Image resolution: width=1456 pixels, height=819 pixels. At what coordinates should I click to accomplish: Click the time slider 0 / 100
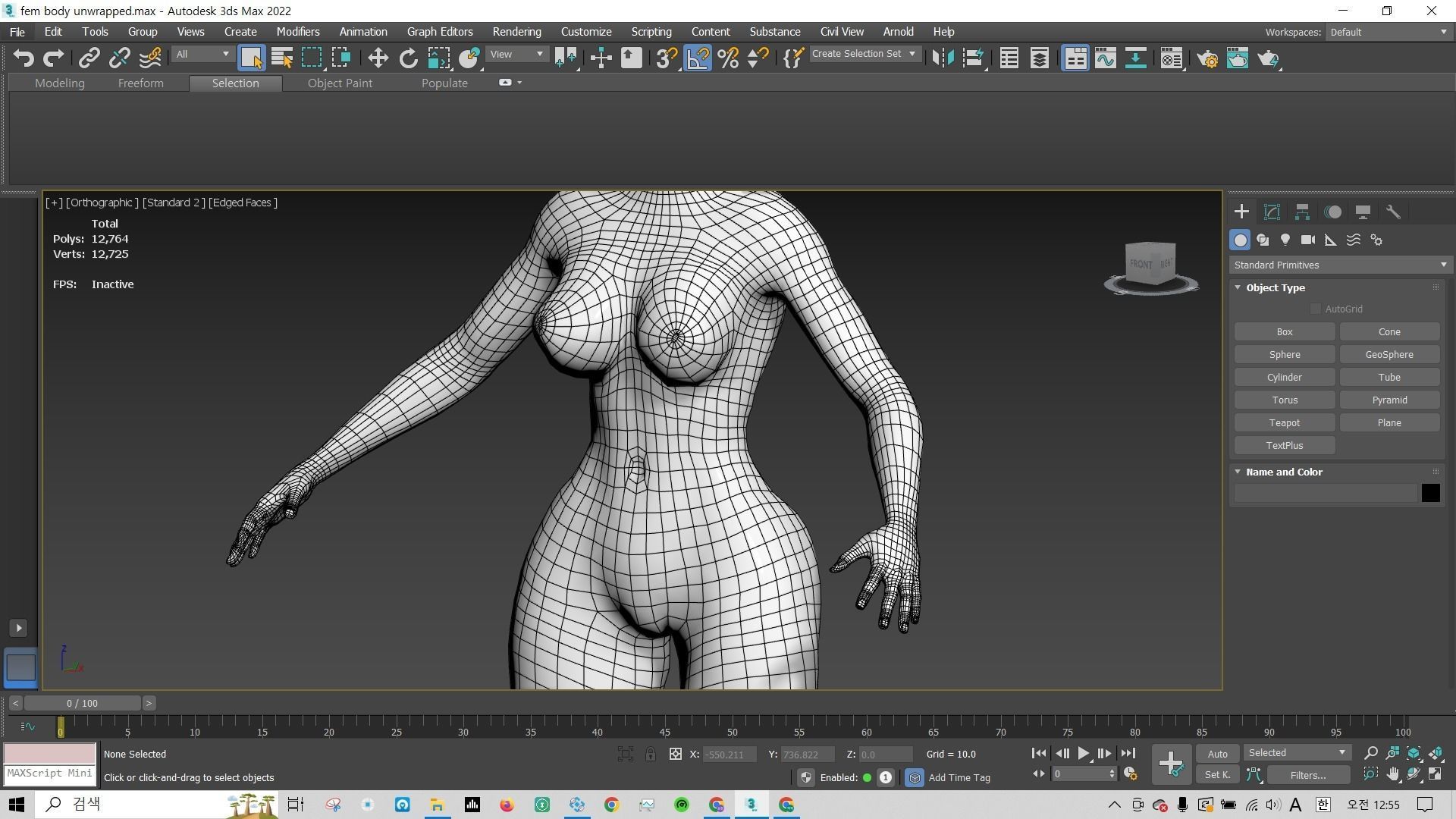point(82,704)
